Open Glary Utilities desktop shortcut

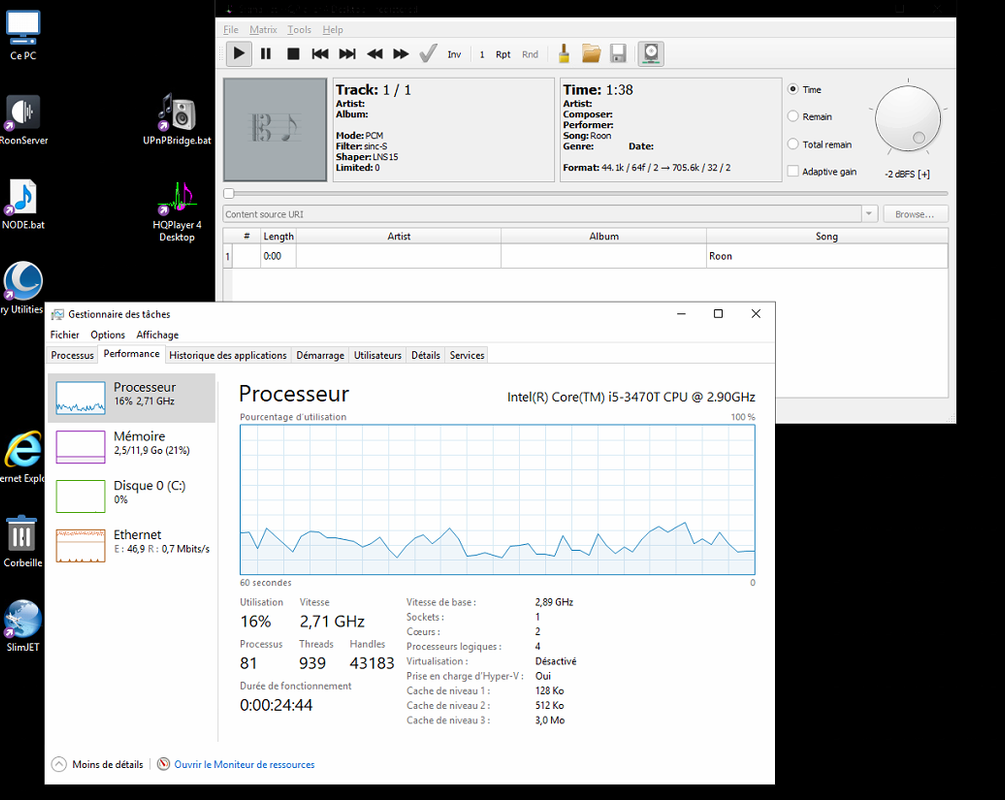(23, 288)
